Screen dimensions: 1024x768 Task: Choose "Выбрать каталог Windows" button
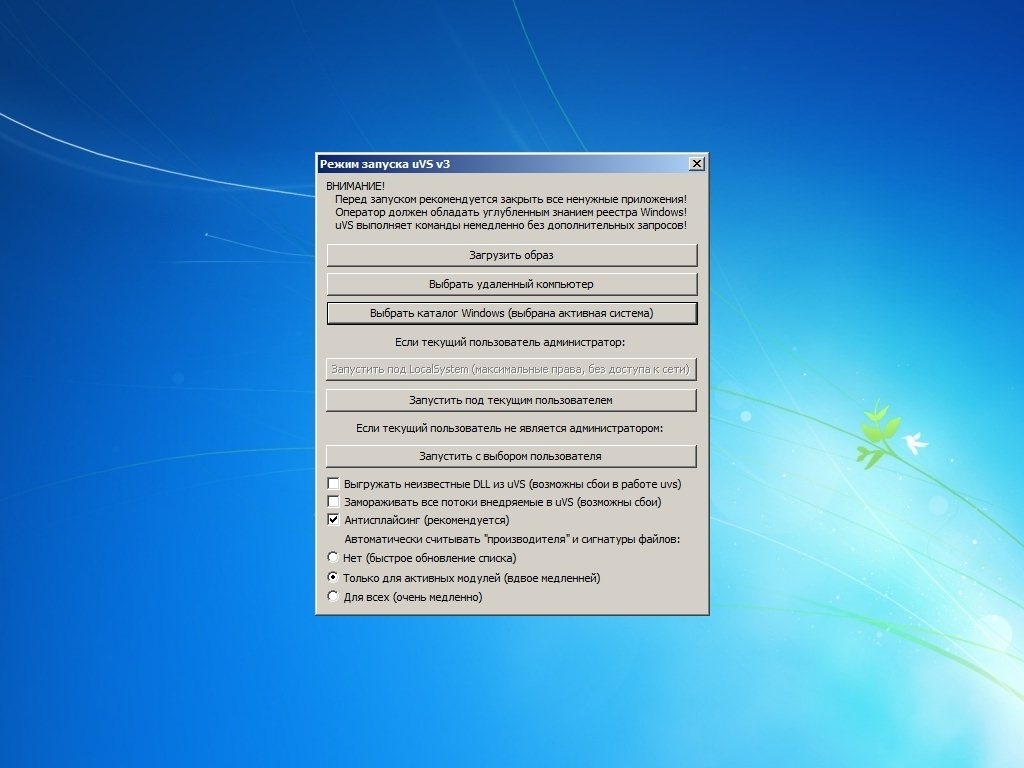(511, 313)
